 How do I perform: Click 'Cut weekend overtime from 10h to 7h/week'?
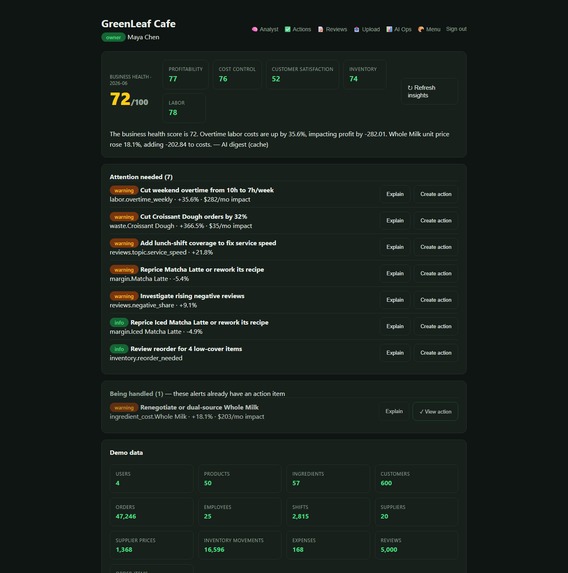click(x=207, y=190)
